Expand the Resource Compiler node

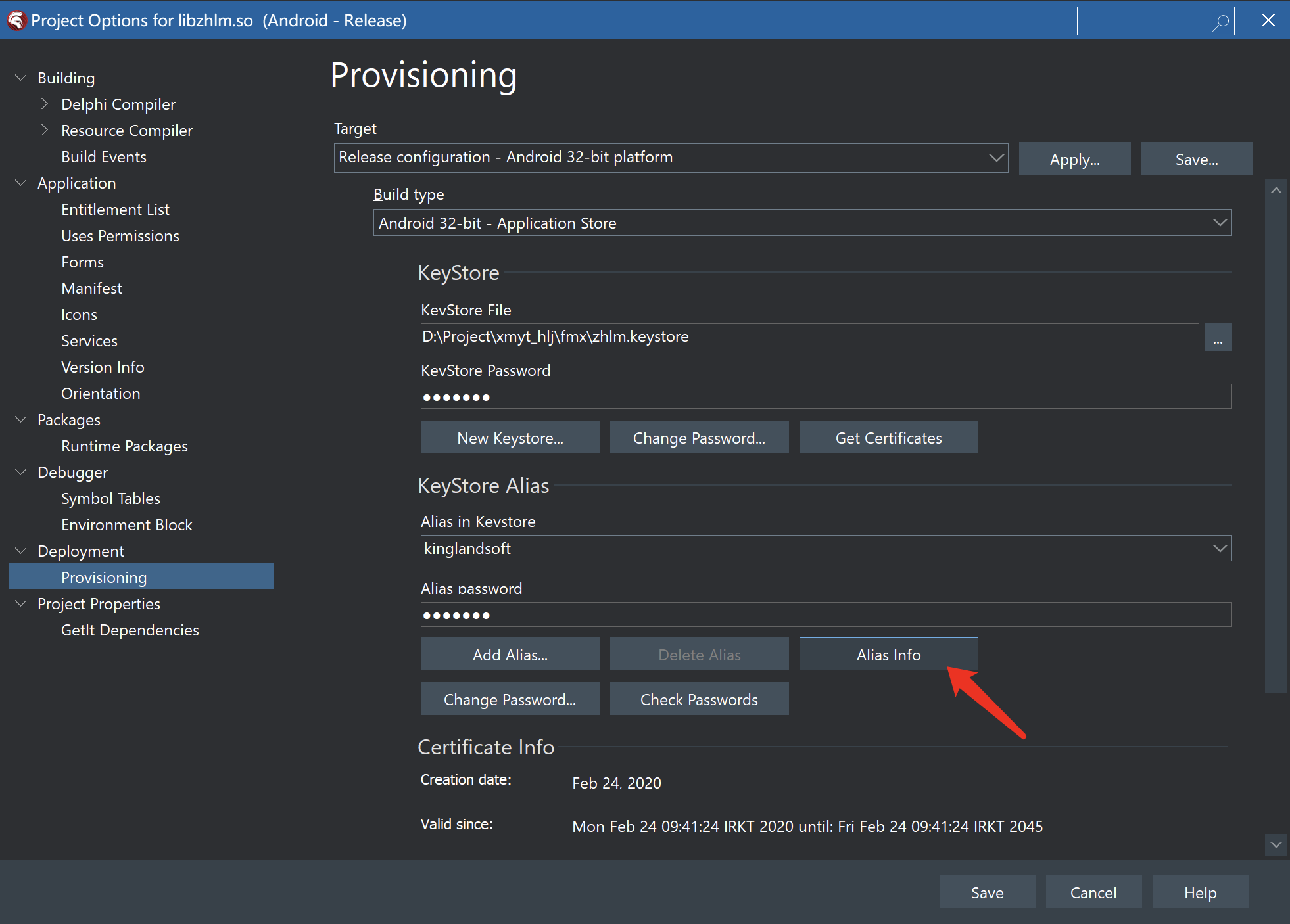click(x=45, y=130)
